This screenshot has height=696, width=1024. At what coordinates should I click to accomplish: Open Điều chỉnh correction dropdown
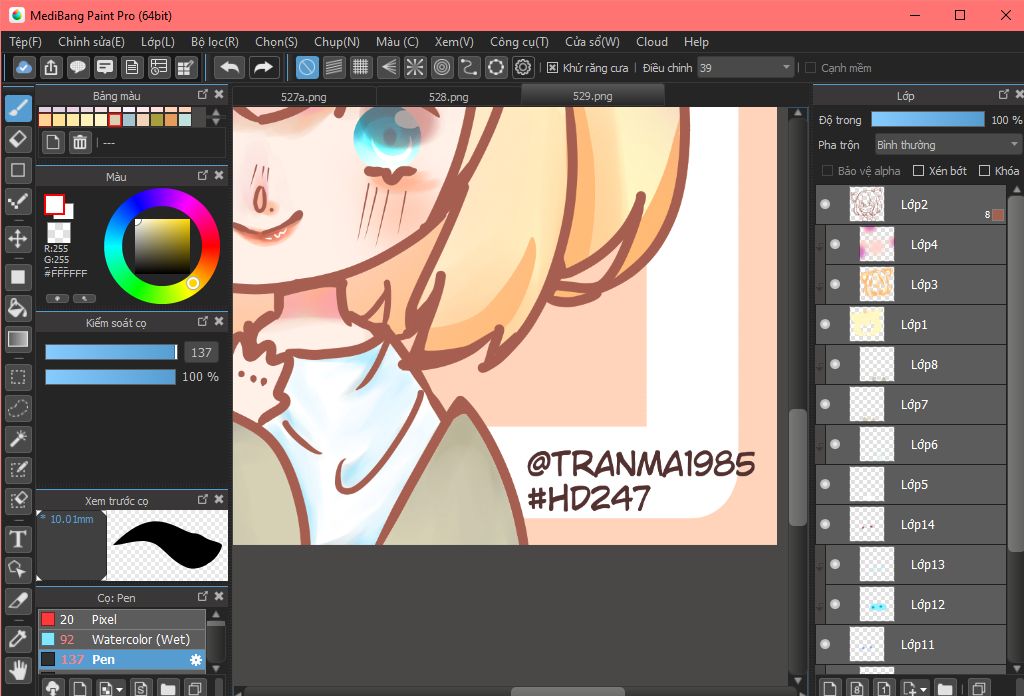pos(745,68)
